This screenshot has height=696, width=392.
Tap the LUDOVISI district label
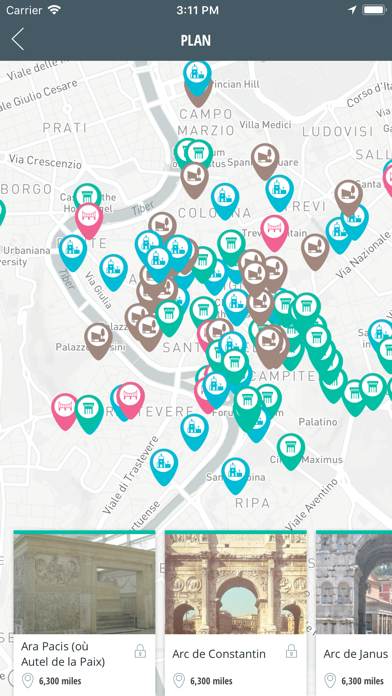[x=338, y=131]
